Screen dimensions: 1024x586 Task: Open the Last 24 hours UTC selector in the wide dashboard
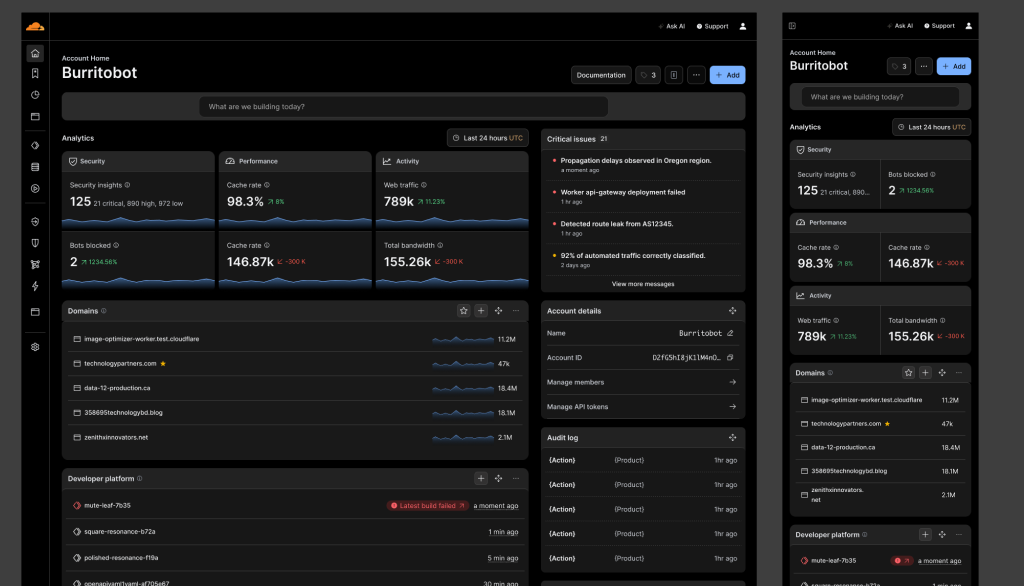click(488, 138)
